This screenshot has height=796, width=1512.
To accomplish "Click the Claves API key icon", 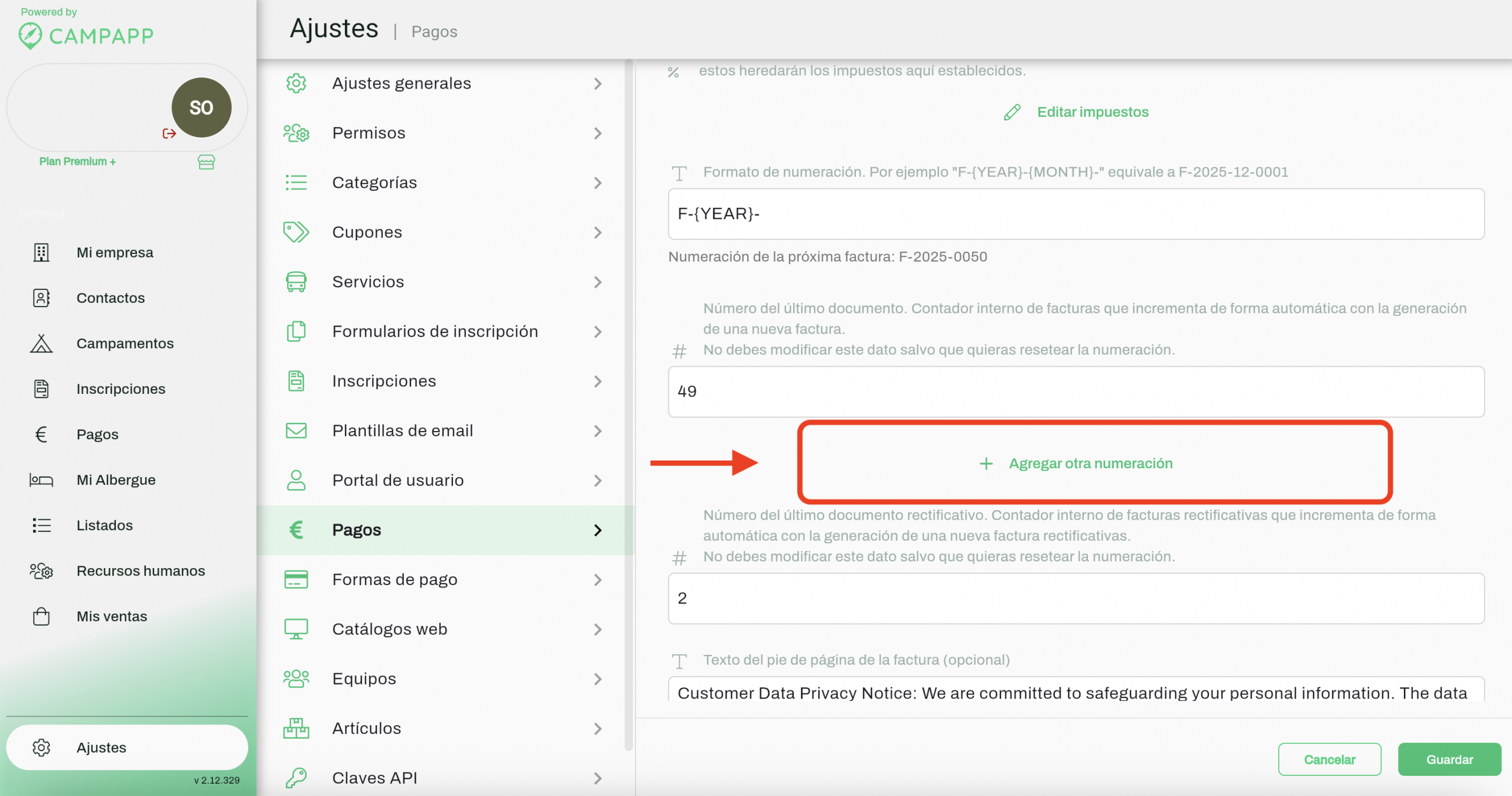I will click(x=296, y=778).
